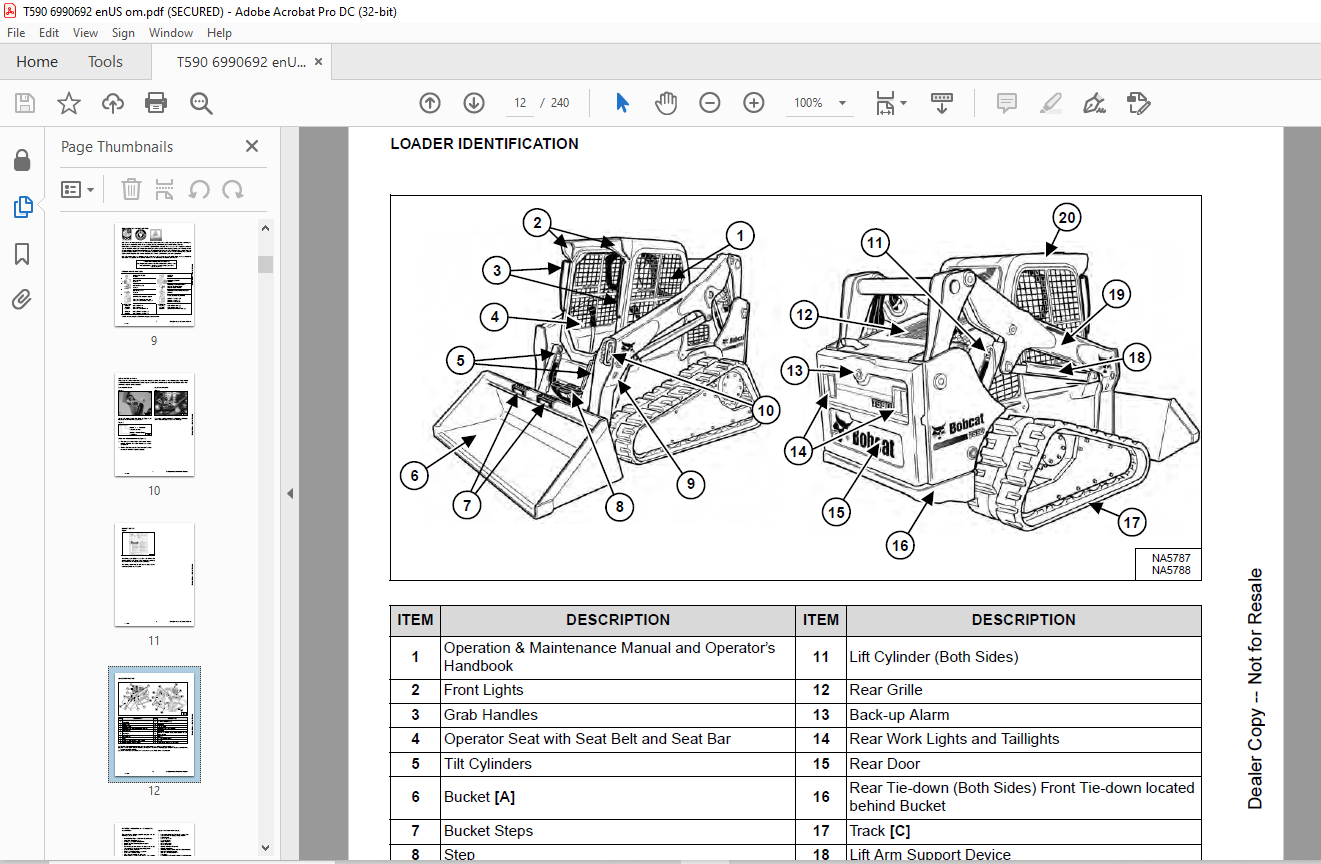This screenshot has height=864, width=1321.
Task: Print the document with the printer icon
Action: tap(156, 103)
